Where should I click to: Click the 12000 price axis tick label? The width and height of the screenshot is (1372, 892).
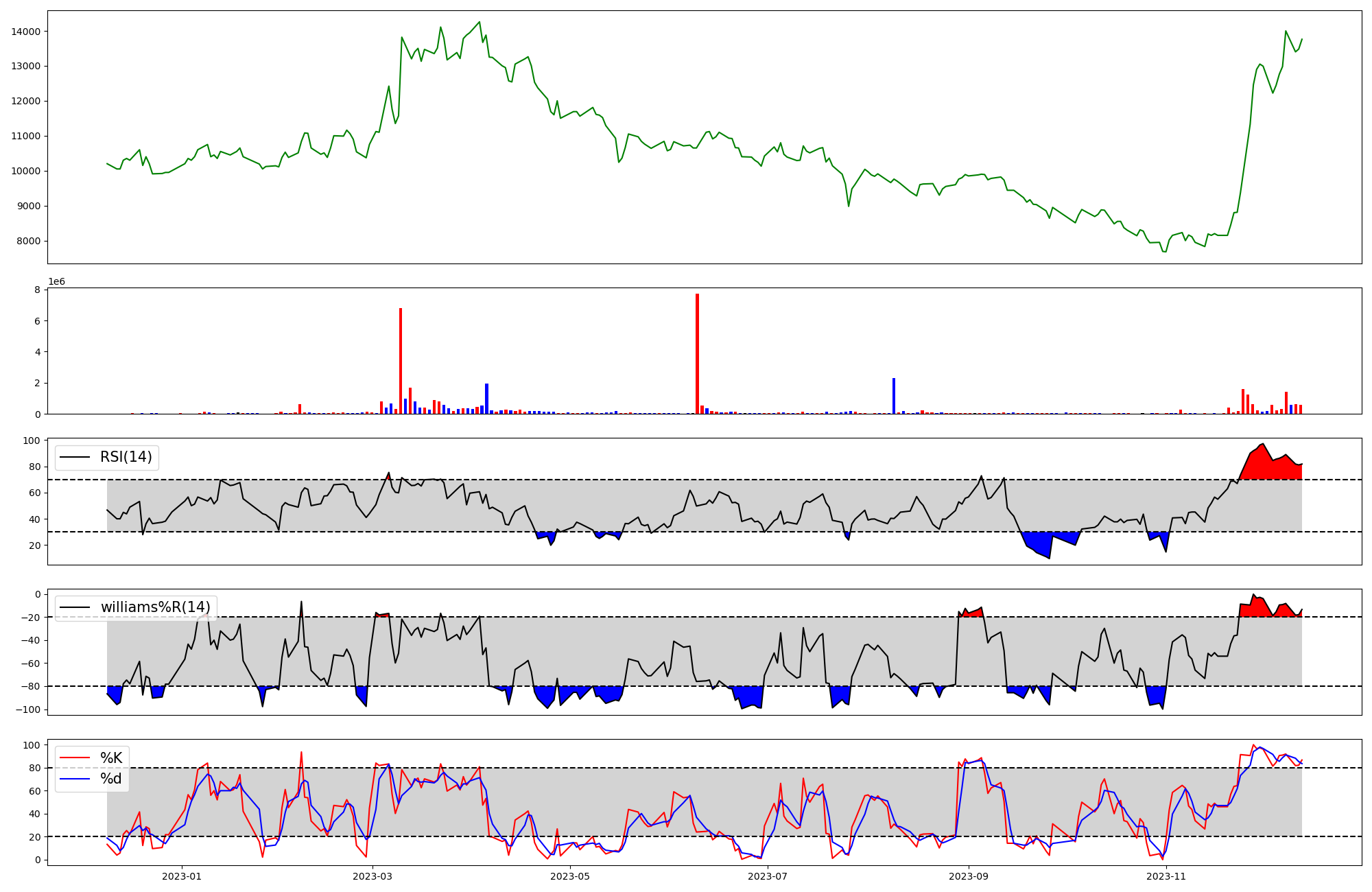tap(26, 102)
